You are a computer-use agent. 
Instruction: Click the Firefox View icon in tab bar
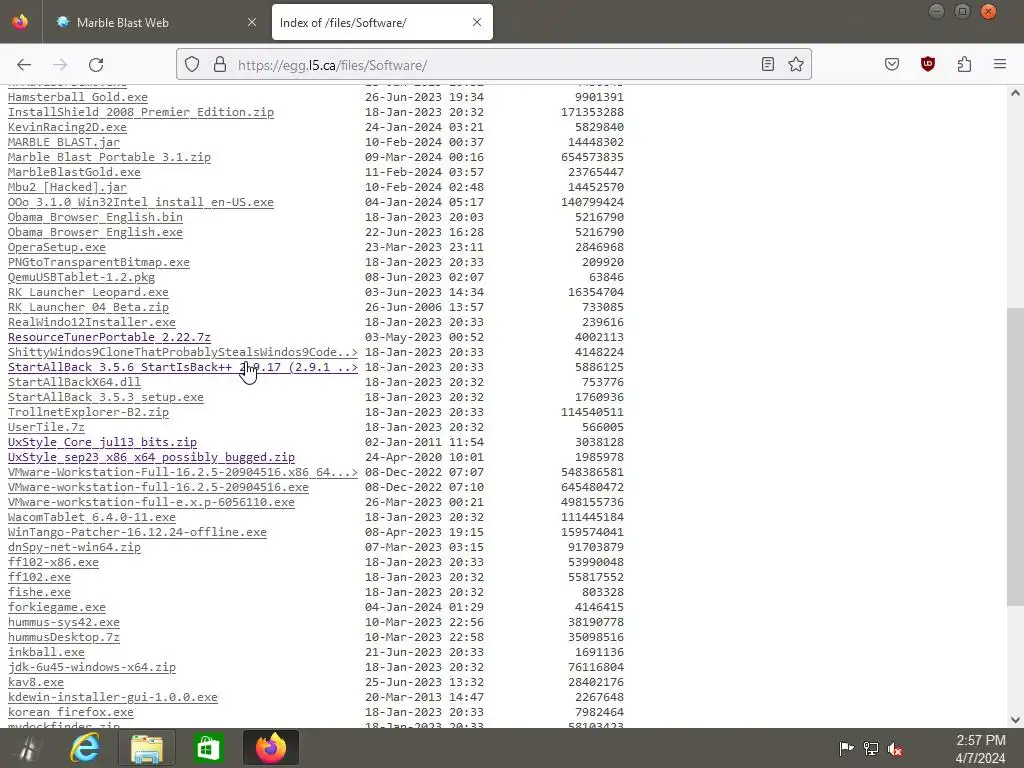pos(20,22)
